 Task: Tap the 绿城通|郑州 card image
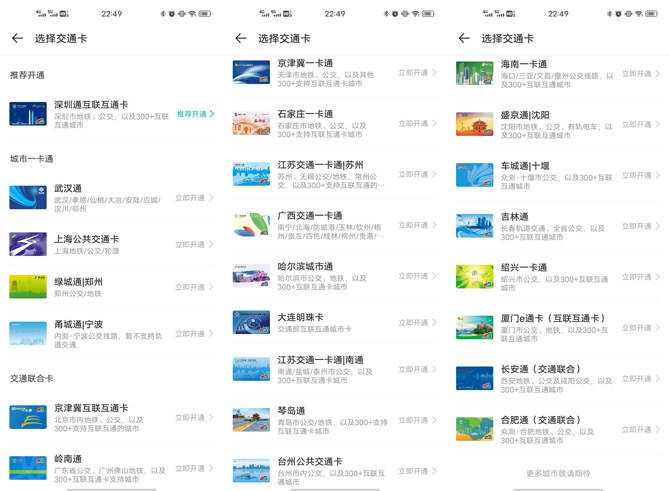click(x=28, y=286)
